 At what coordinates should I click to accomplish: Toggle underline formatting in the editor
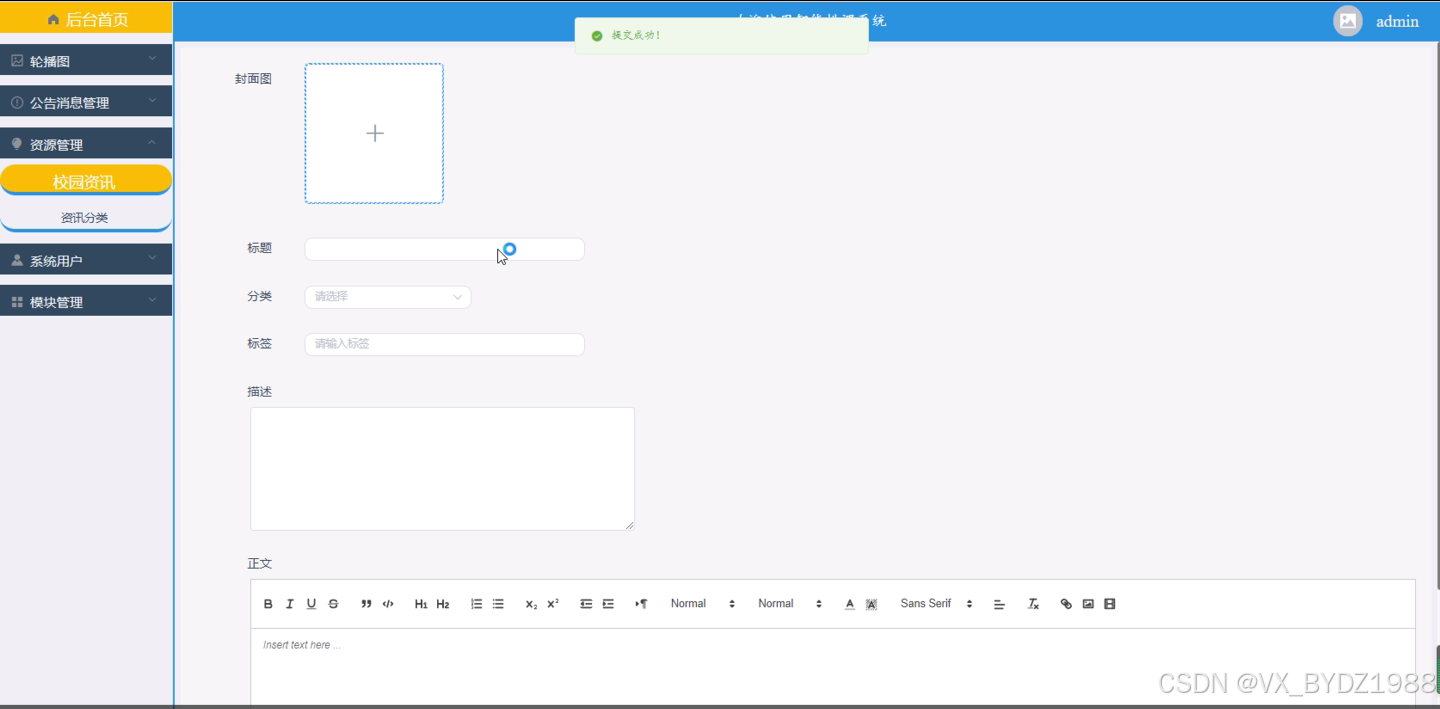311,604
